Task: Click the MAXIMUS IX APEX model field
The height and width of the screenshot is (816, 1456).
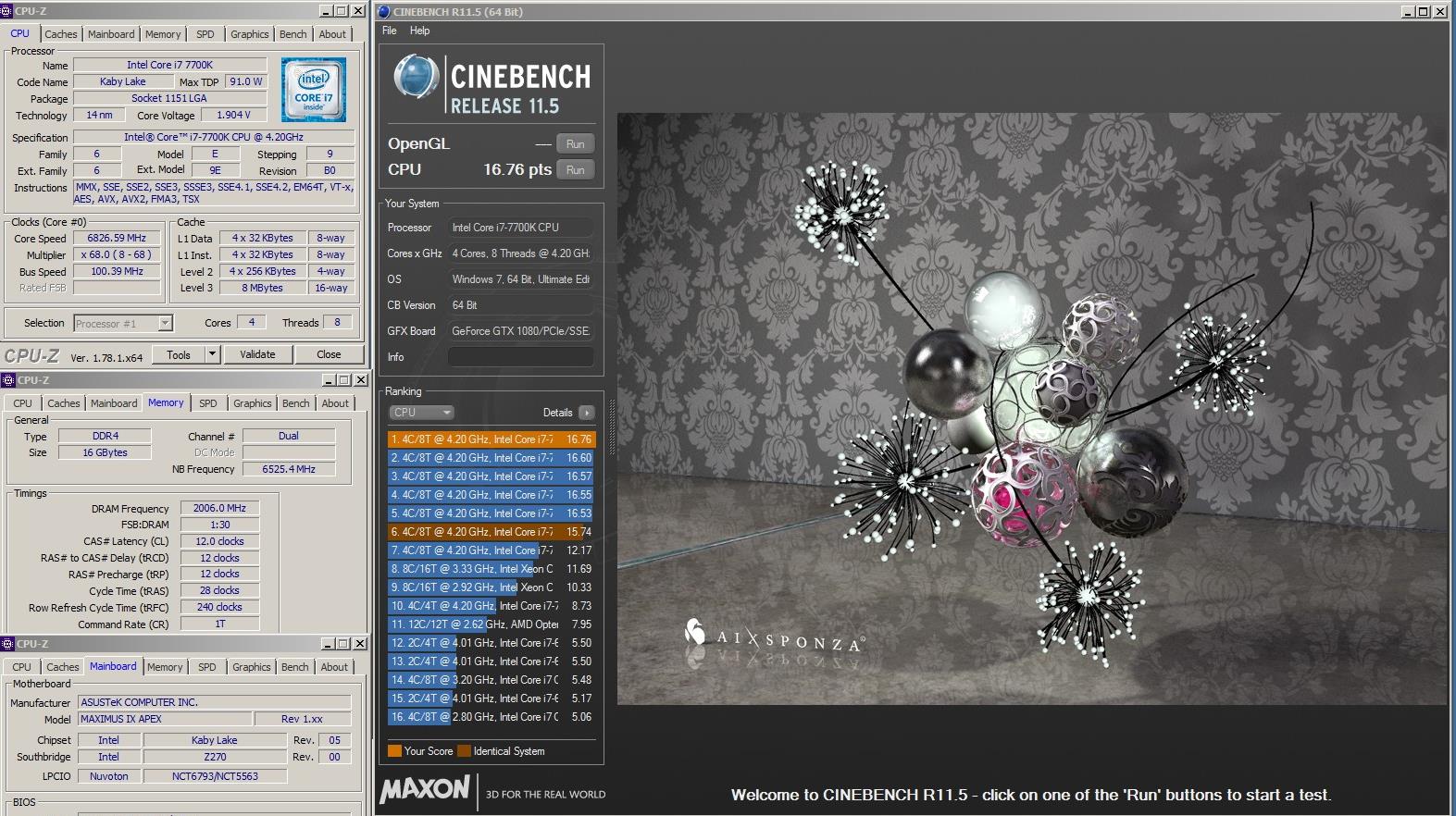Action: [165, 720]
